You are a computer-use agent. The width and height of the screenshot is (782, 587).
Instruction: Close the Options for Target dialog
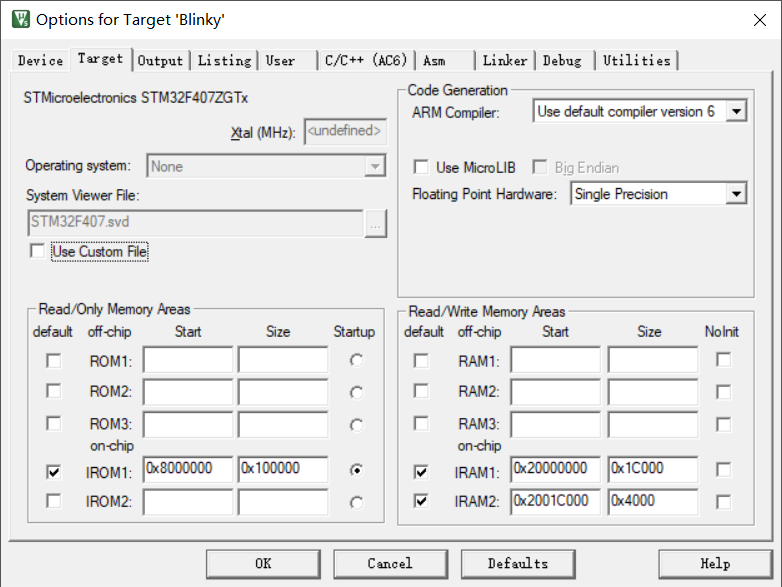[760, 20]
